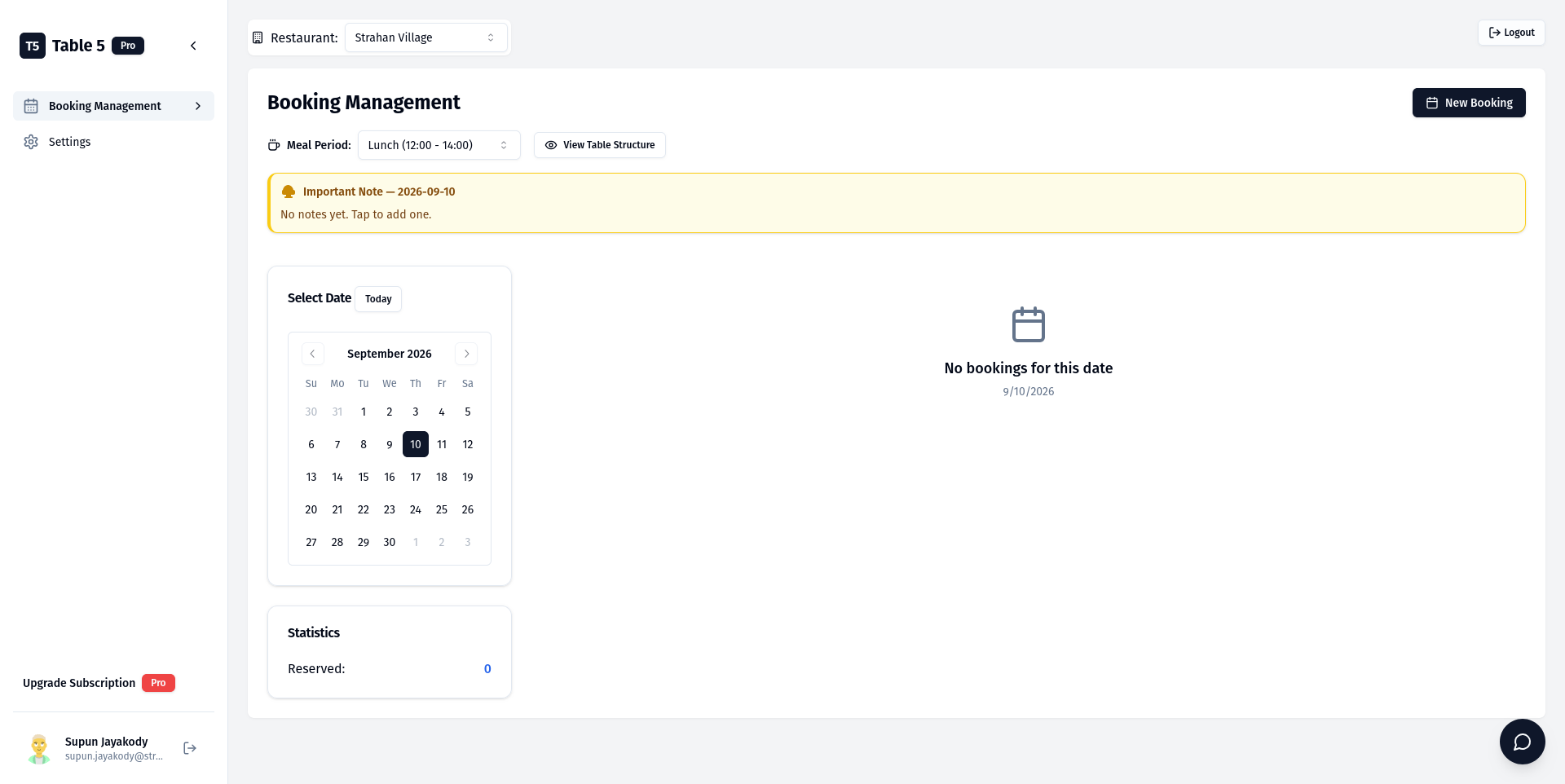Select September 23 in the calendar
1565x784 pixels.
pos(390,509)
